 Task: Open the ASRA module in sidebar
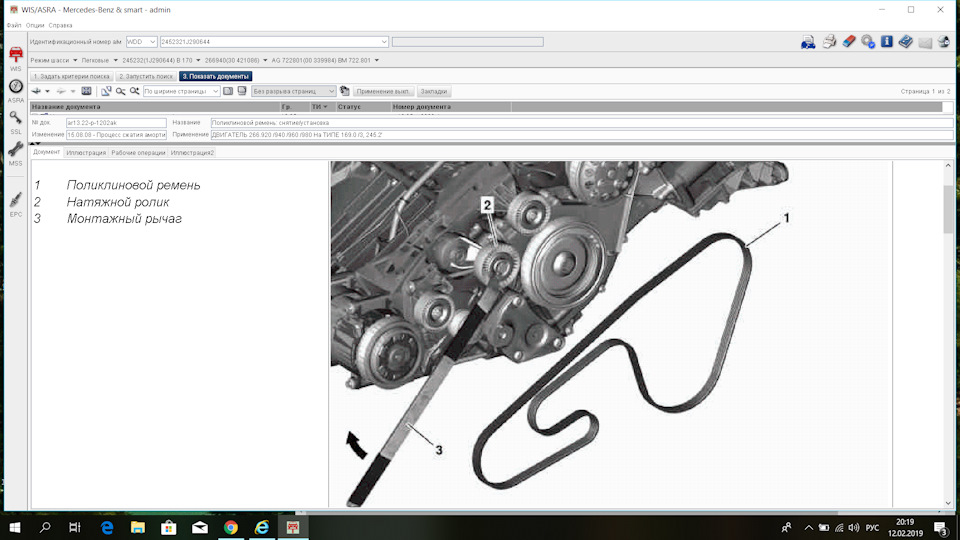(16, 91)
